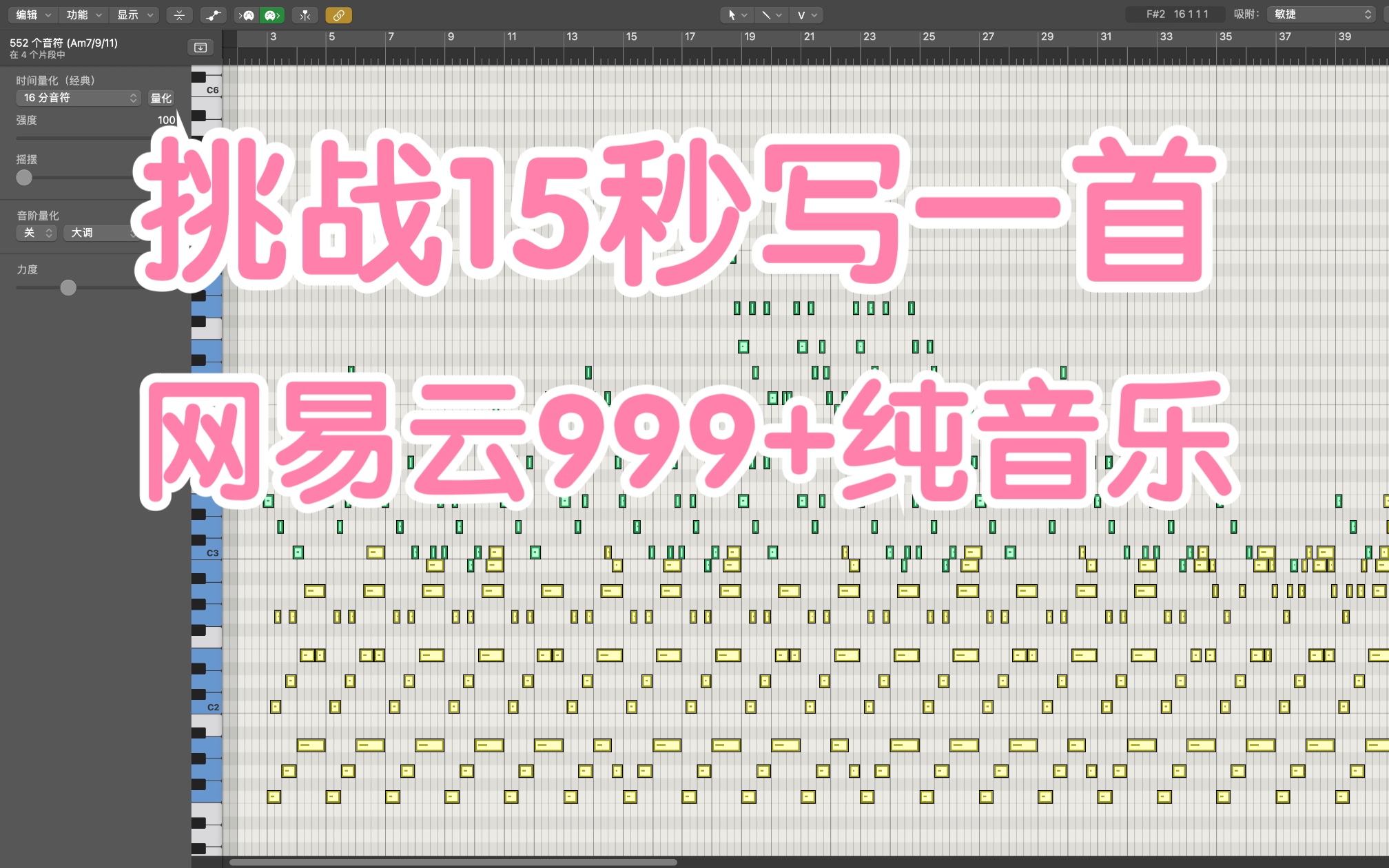Toggle the catch playhead icon
Image resolution: width=1389 pixels, height=868 pixels.
coord(305,14)
